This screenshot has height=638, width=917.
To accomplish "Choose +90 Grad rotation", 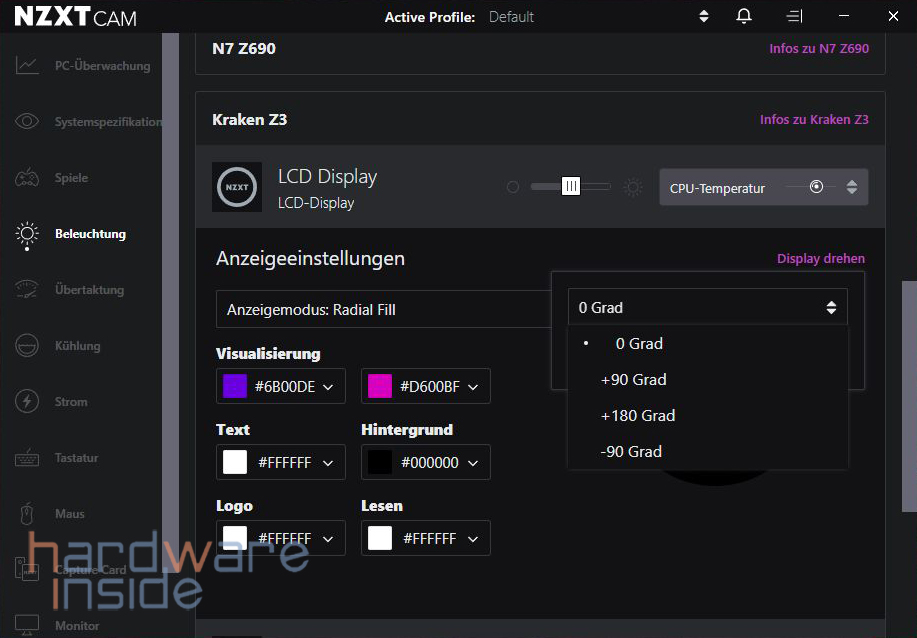I will [x=708, y=380].
